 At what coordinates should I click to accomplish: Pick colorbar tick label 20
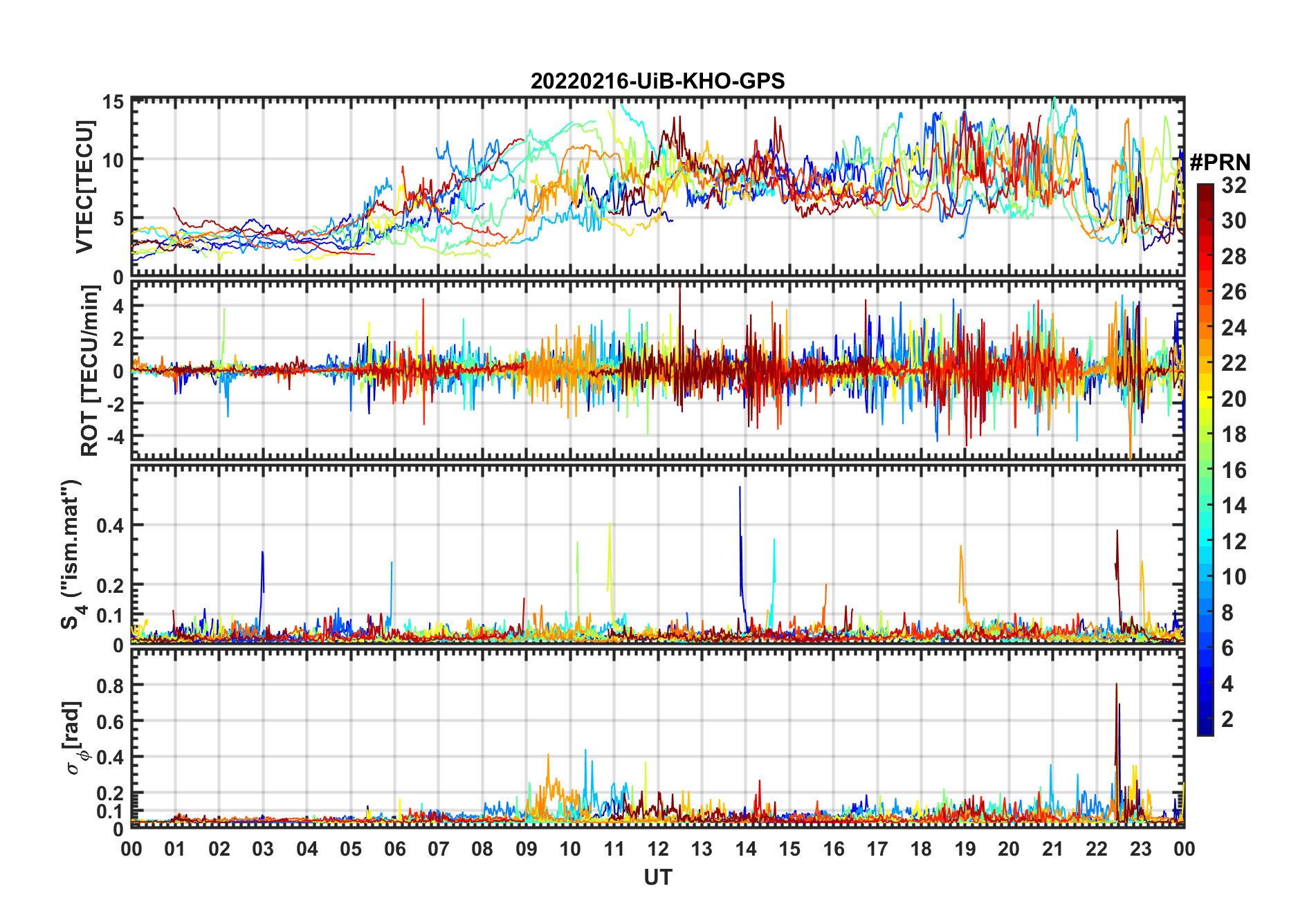pos(1234,399)
